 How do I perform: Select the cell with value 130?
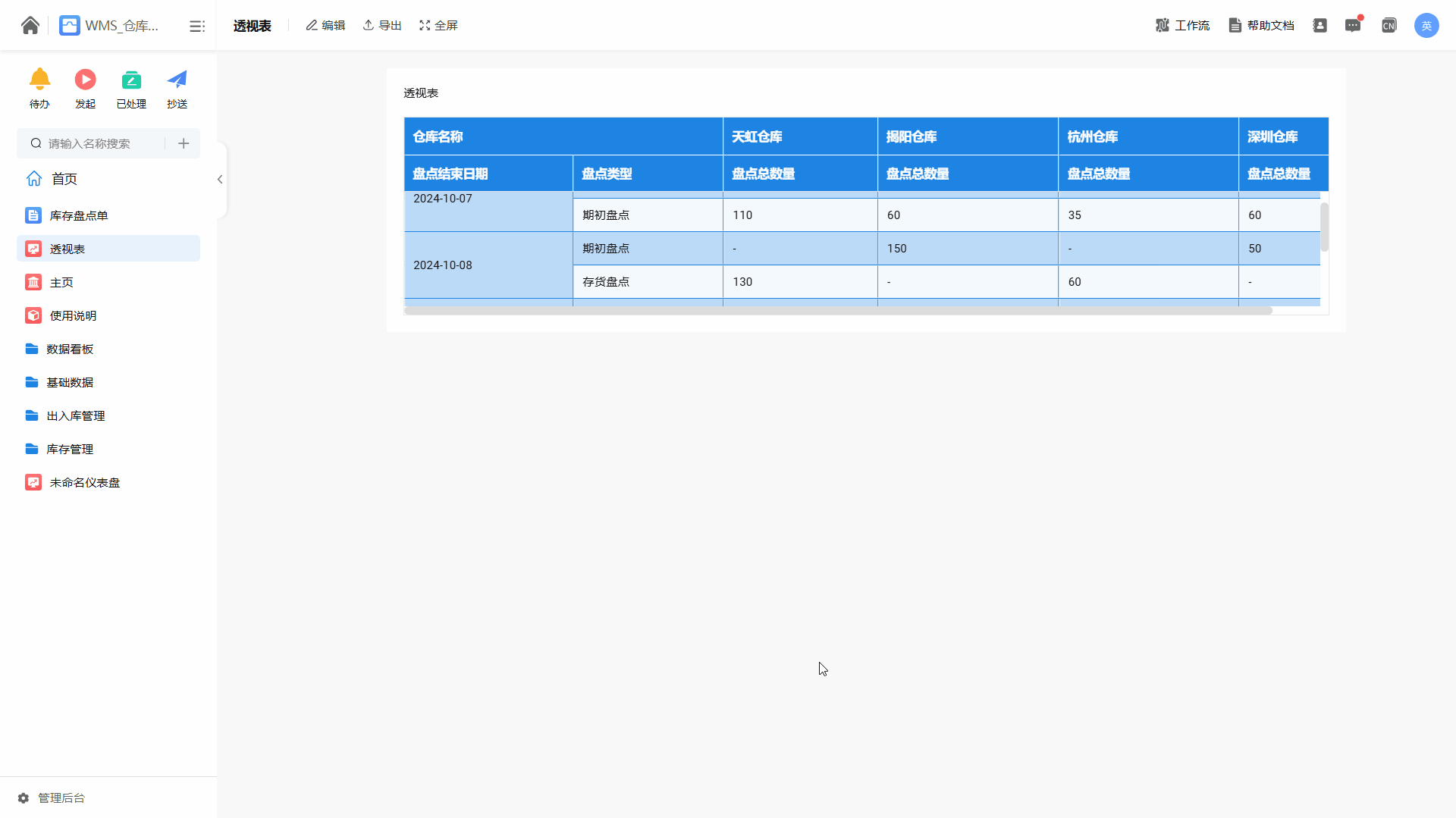click(x=800, y=282)
